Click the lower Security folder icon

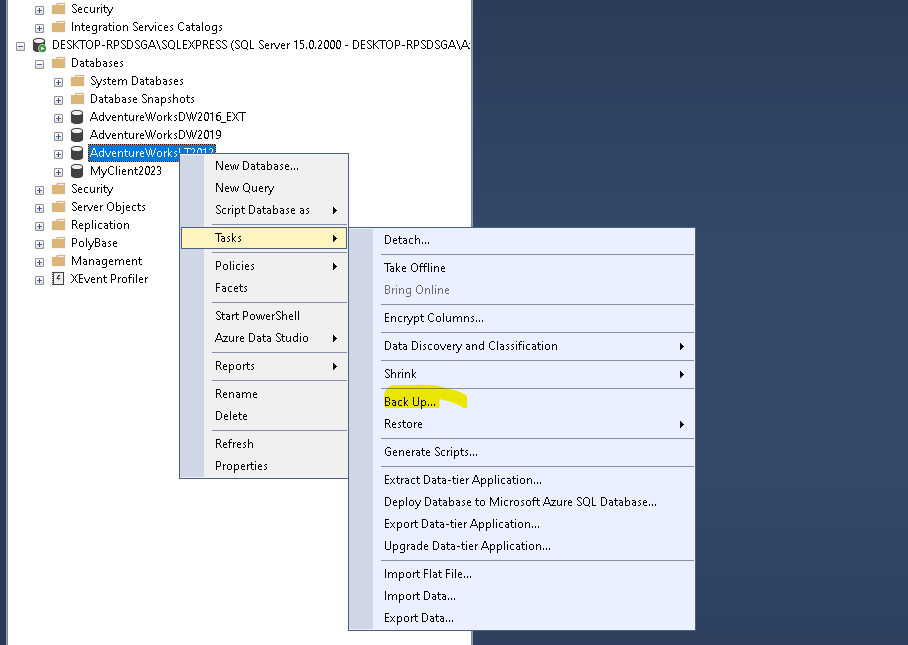58,189
